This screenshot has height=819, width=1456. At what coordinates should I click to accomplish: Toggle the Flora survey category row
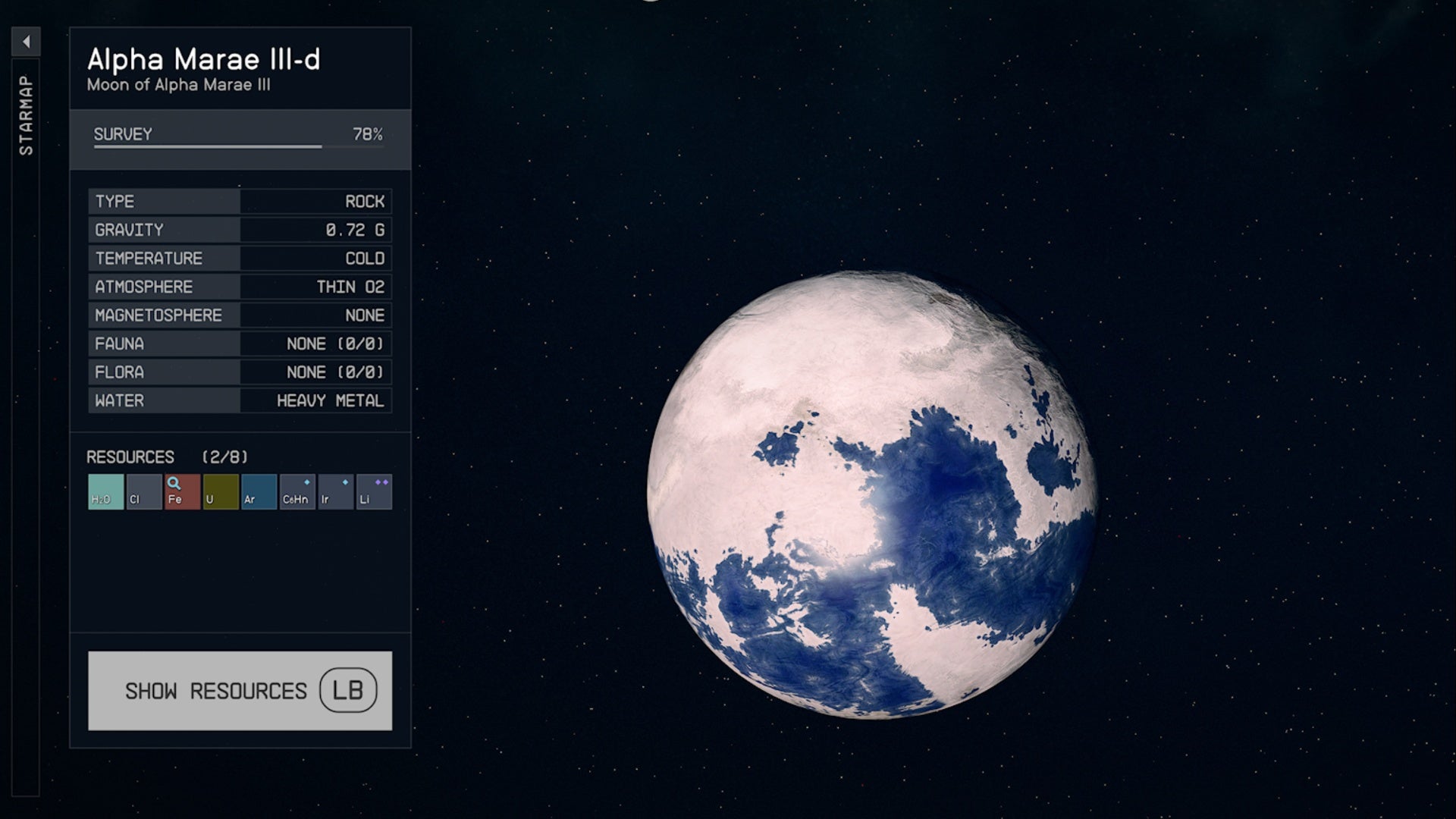(x=240, y=372)
